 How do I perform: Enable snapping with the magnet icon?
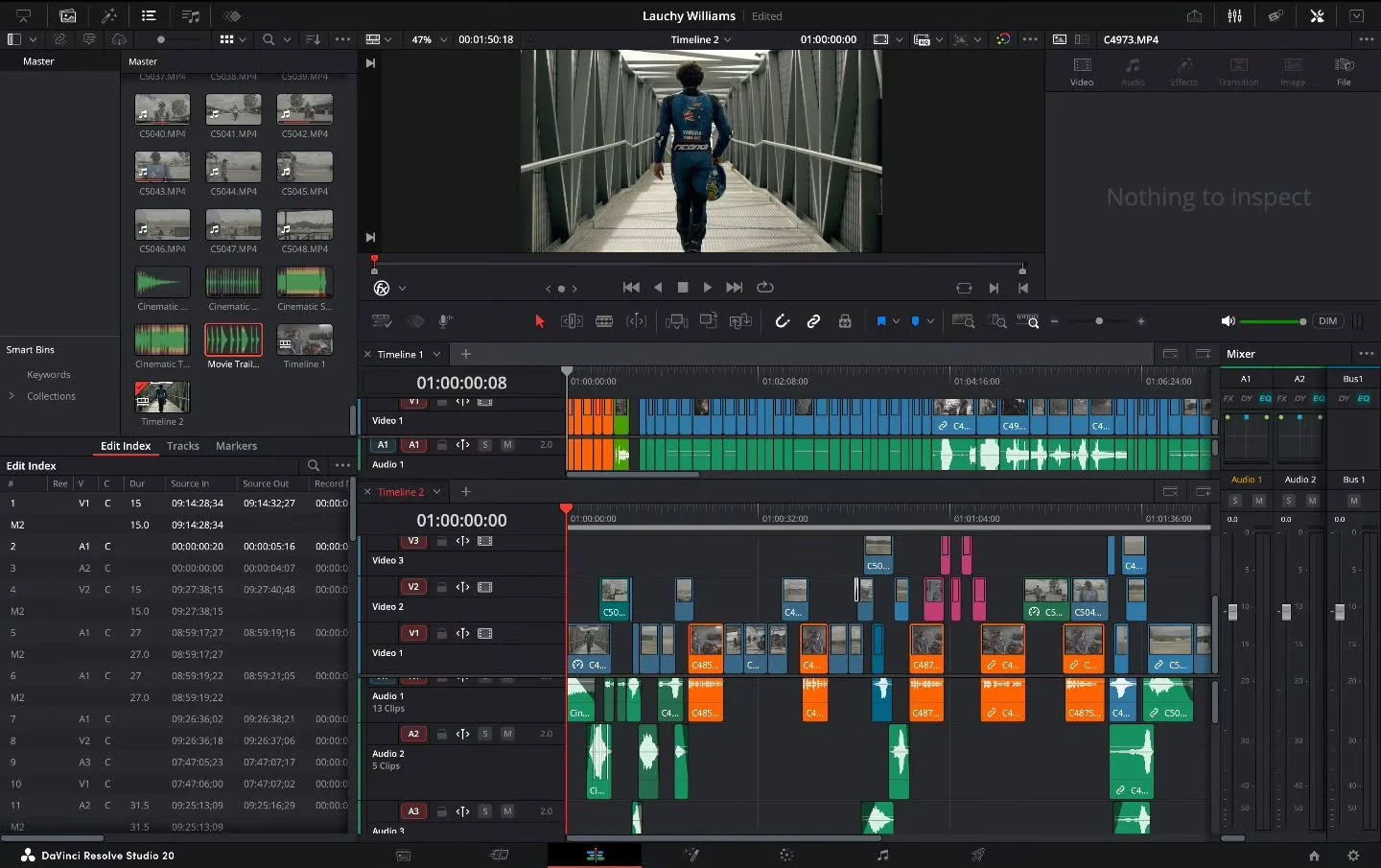click(783, 321)
